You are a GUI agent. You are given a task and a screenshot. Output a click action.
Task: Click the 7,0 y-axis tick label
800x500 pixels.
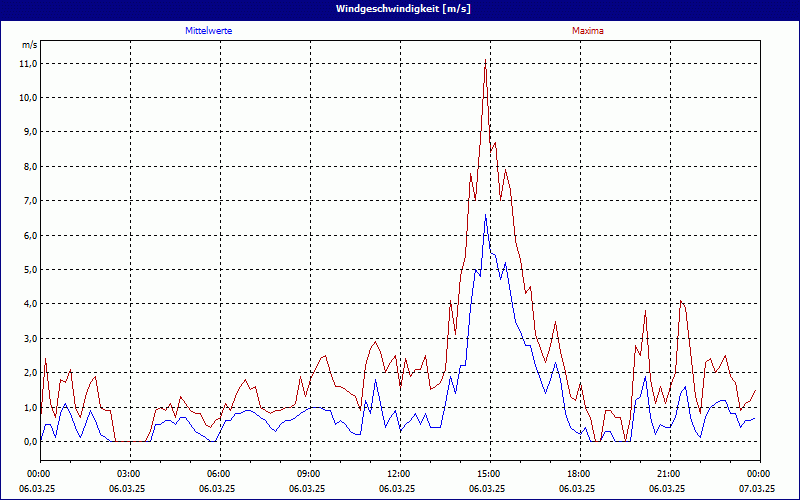click(29, 201)
